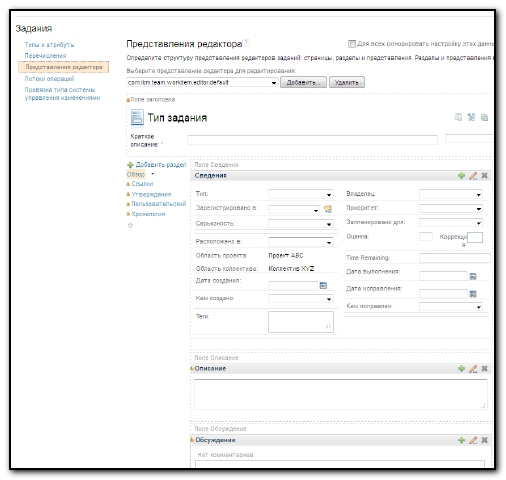This screenshot has width=506, height=480.
Task: Click into the Оценка field
Action: pos(426,237)
